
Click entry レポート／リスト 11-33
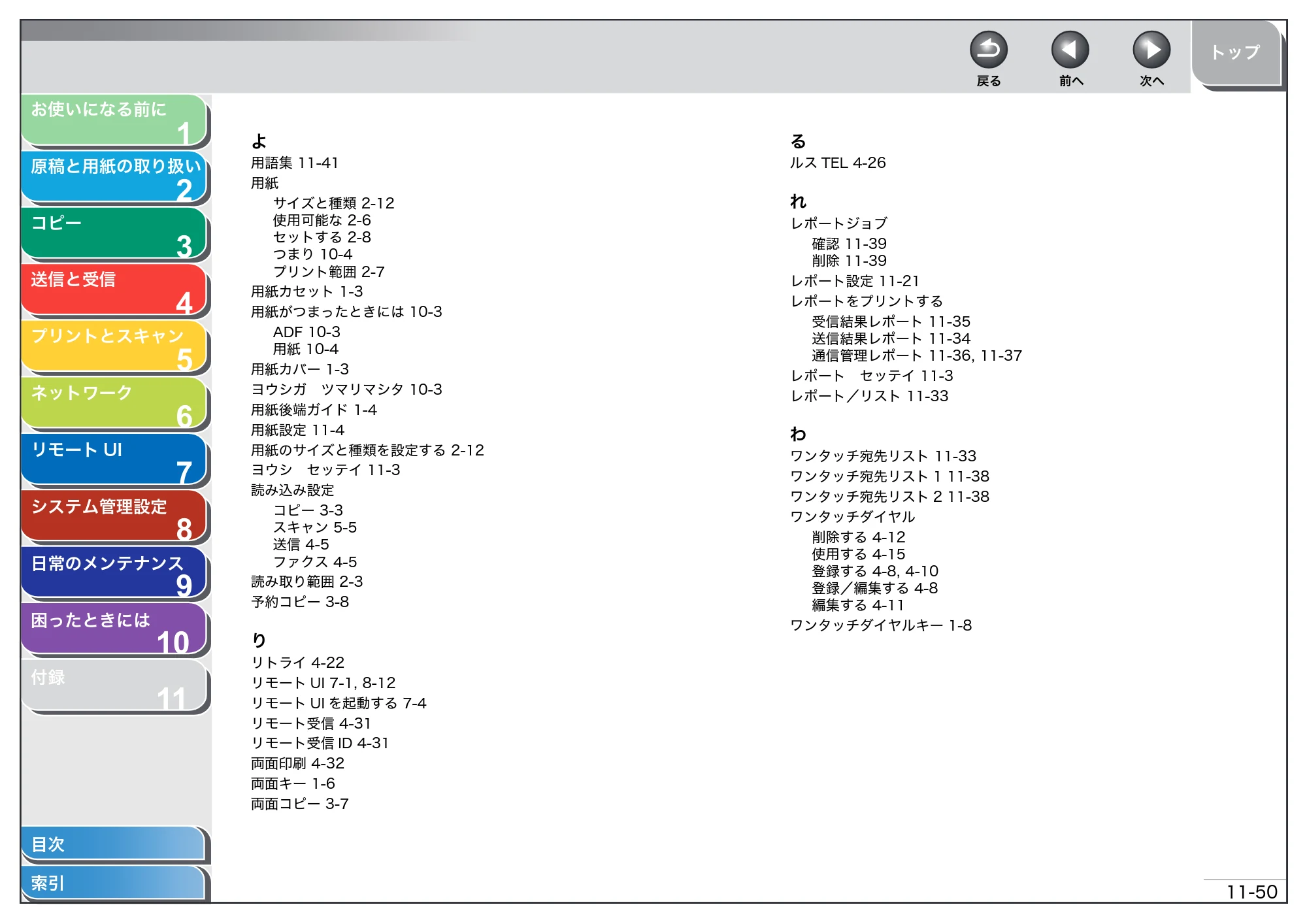870,396
